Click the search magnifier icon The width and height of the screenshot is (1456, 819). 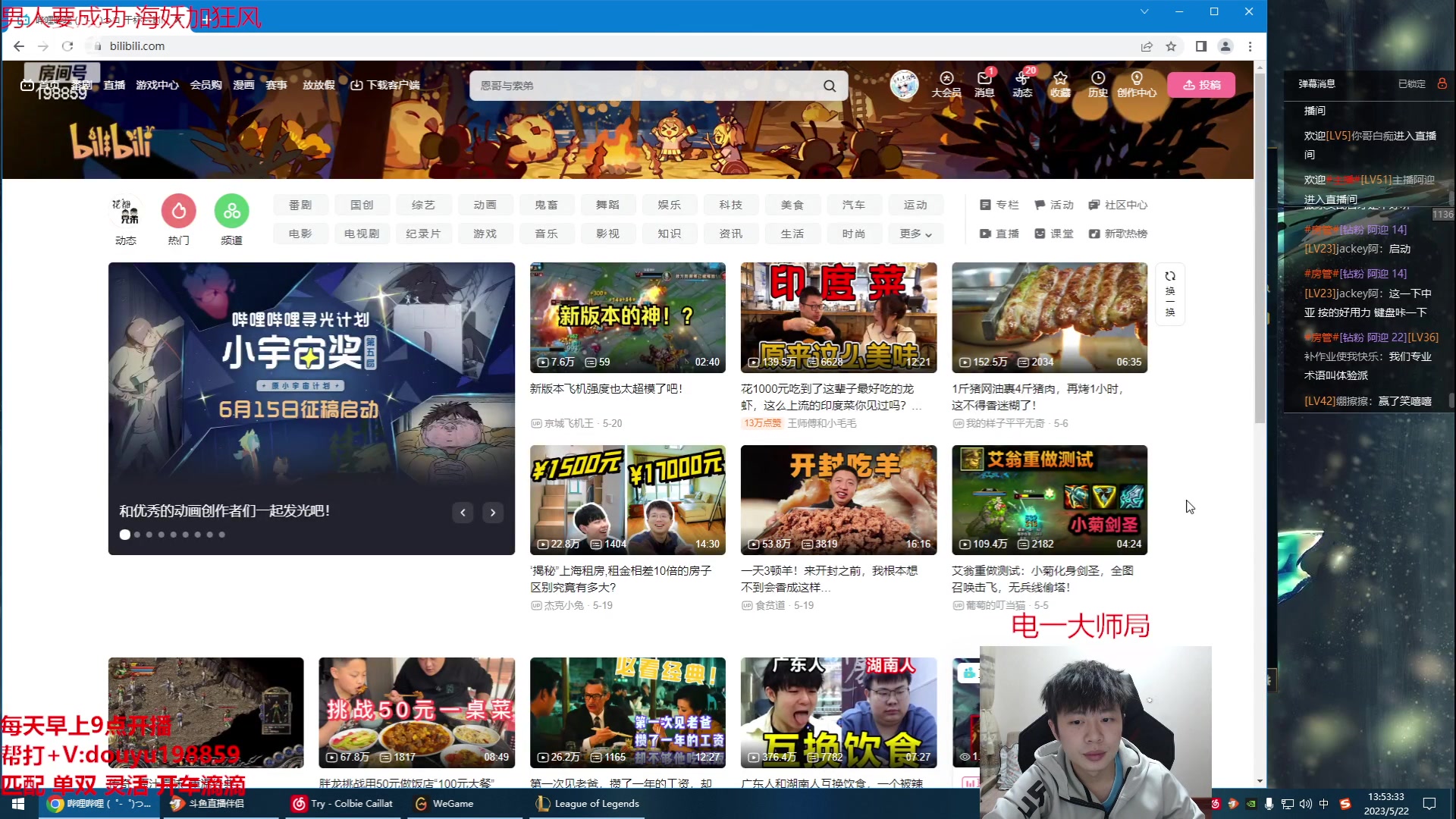click(830, 86)
